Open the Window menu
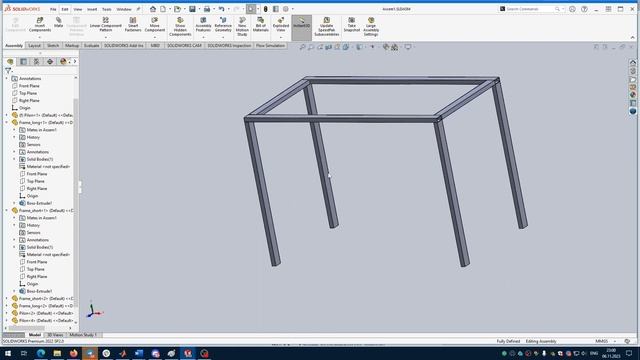This screenshot has width=640, height=360. (x=124, y=9)
